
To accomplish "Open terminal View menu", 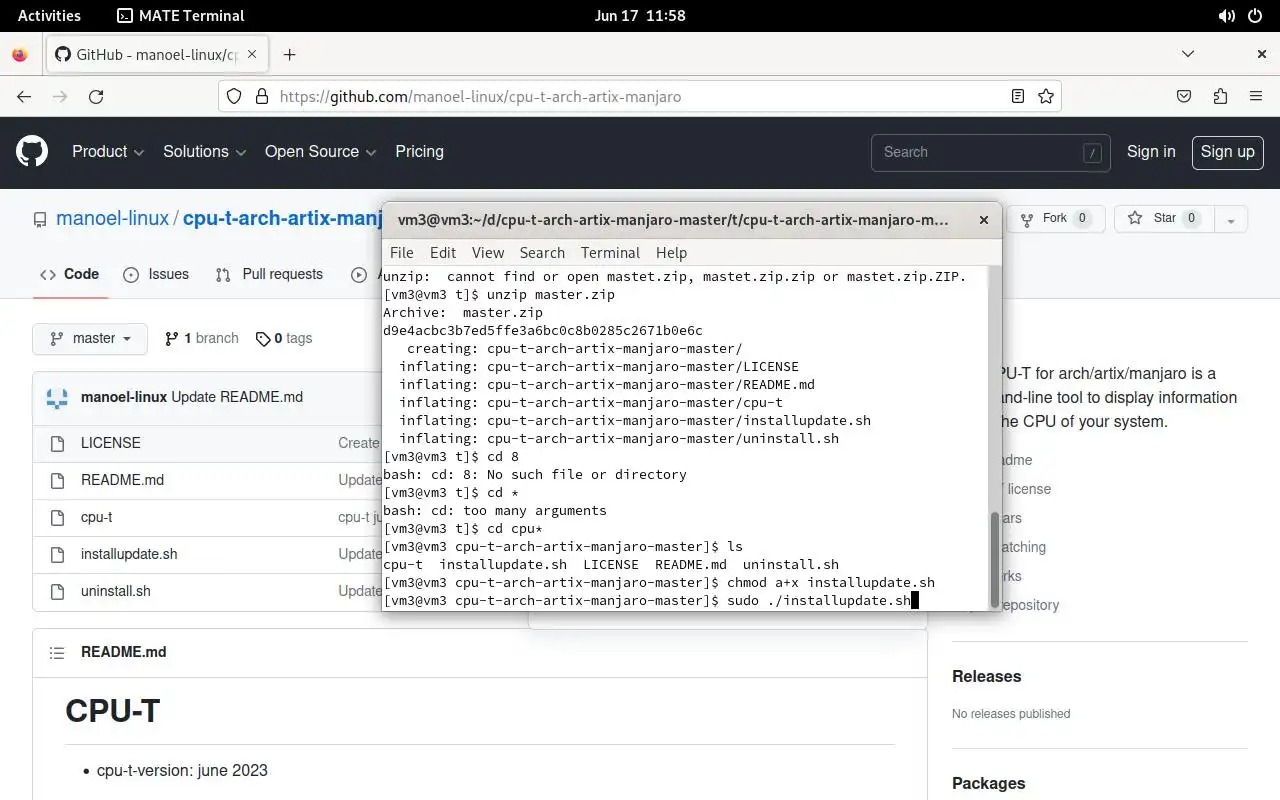I will [488, 253].
